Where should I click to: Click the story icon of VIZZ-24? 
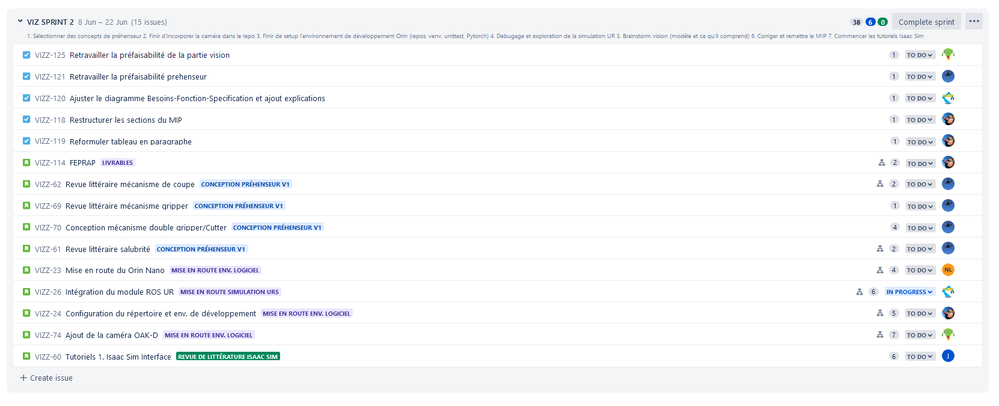(x=27, y=313)
